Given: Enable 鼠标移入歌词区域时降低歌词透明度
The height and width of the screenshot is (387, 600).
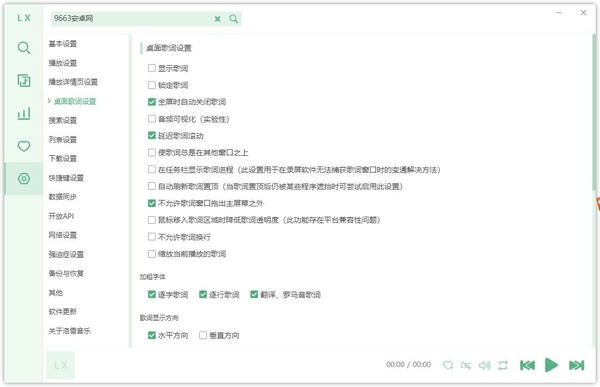Looking at the screenshot, I should tap(152, 220).
